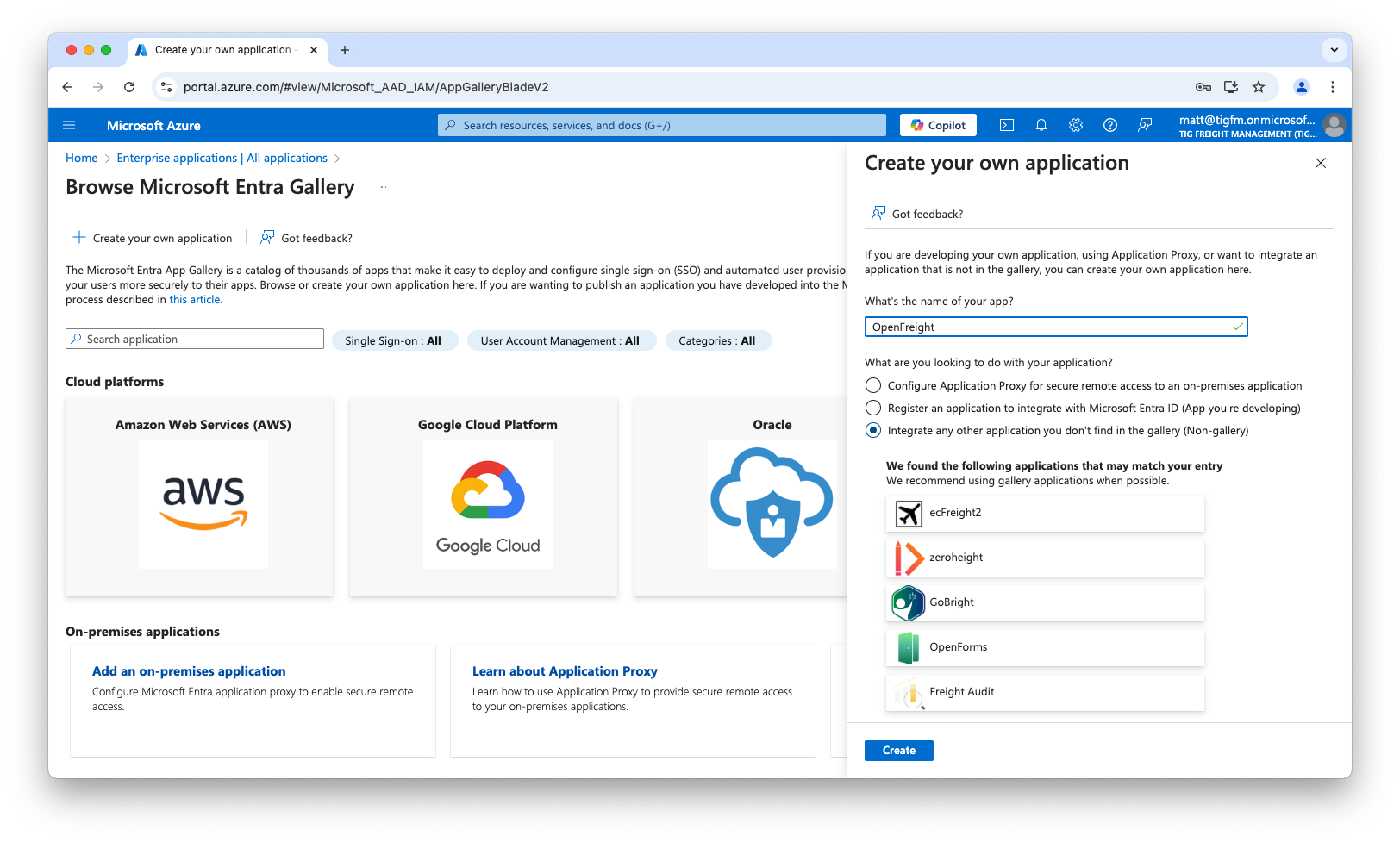Viewport: 1400px width, 842px height.
Task: Choose the Freight Audit suggested app
Action: pos(1045,692)
